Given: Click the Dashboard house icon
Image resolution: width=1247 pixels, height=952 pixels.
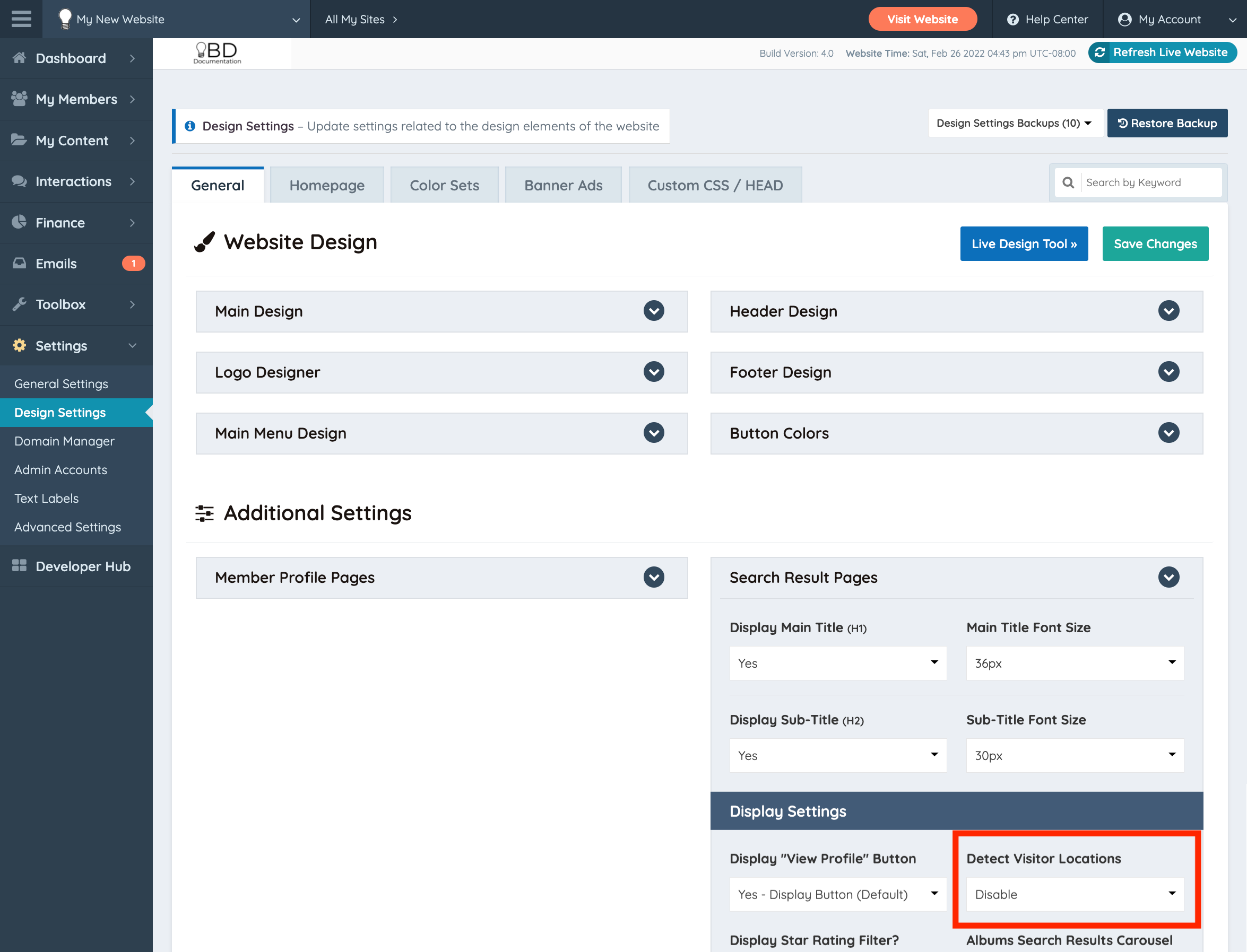Looking at the screenshot, I should pos(19,58).
